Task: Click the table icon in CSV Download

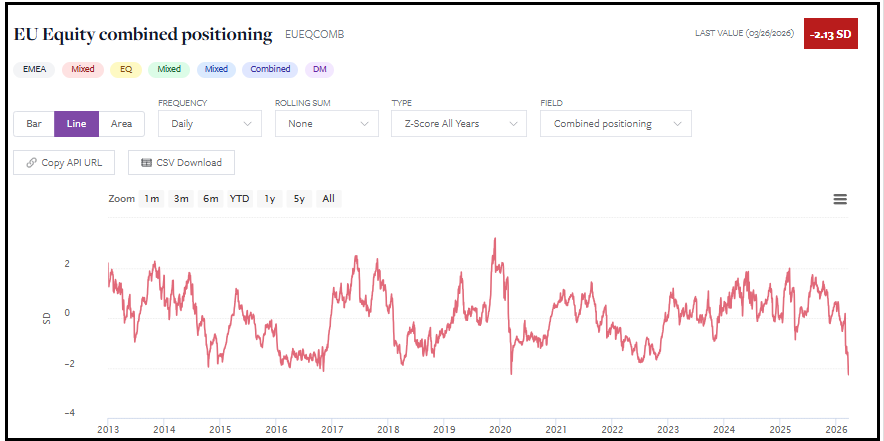Action: point(147,162)
